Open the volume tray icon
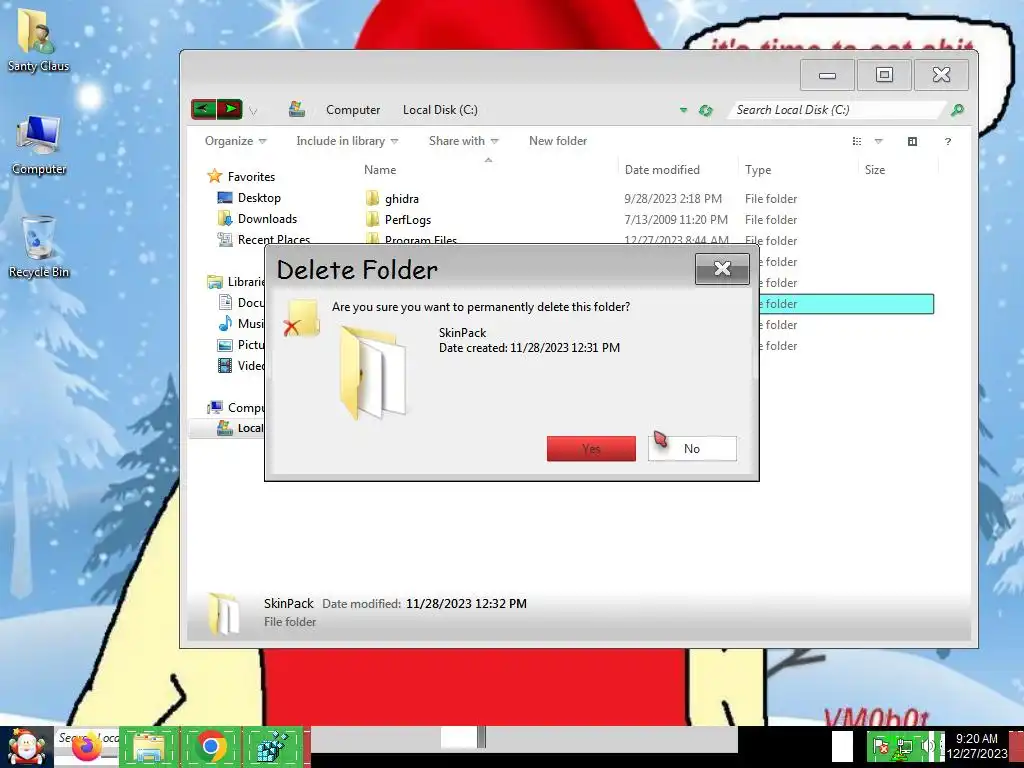Viewport: 1024px width, 768px height. [x=927, y=746]
